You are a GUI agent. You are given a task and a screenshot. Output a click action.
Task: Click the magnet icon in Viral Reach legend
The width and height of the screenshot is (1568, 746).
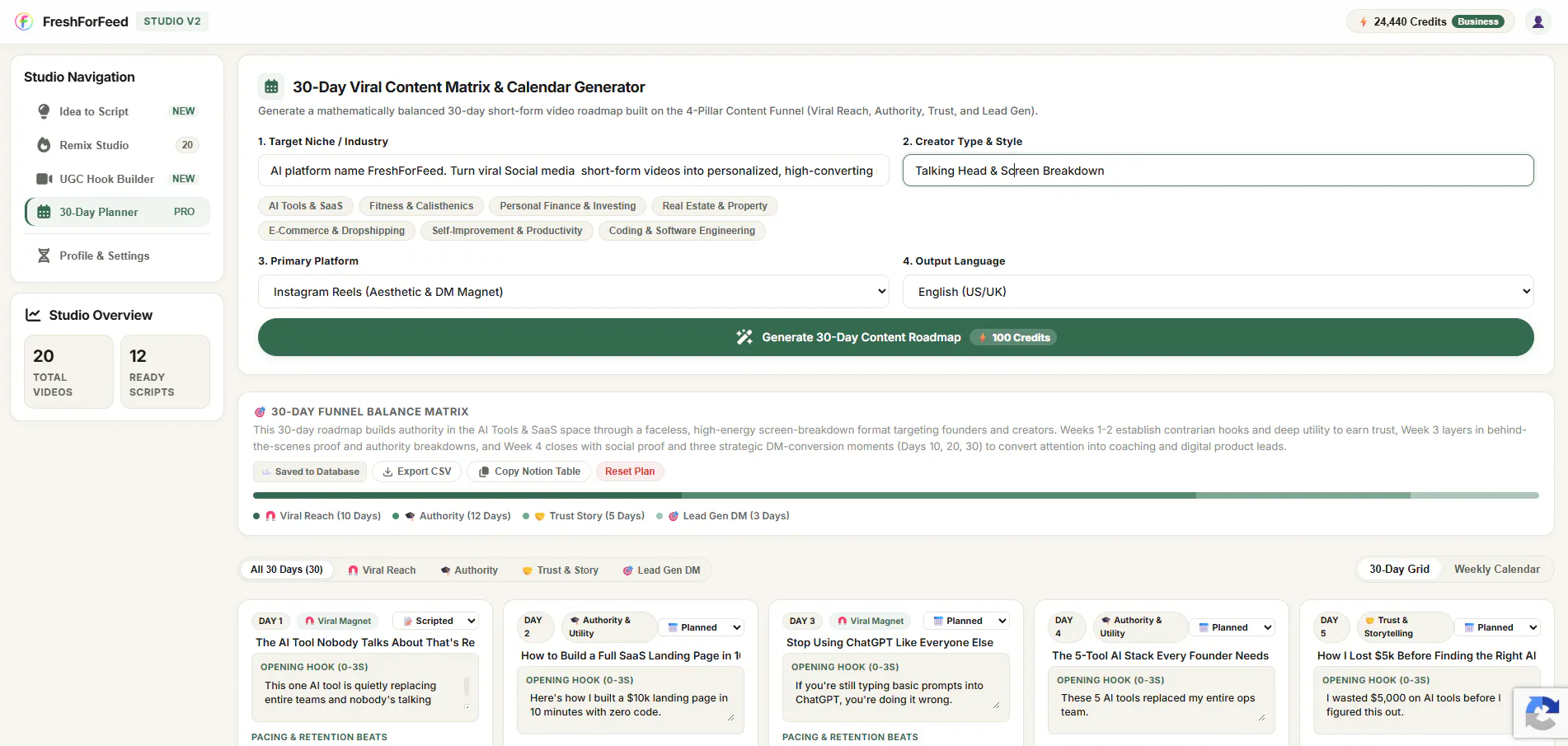[x=270, y=516]
